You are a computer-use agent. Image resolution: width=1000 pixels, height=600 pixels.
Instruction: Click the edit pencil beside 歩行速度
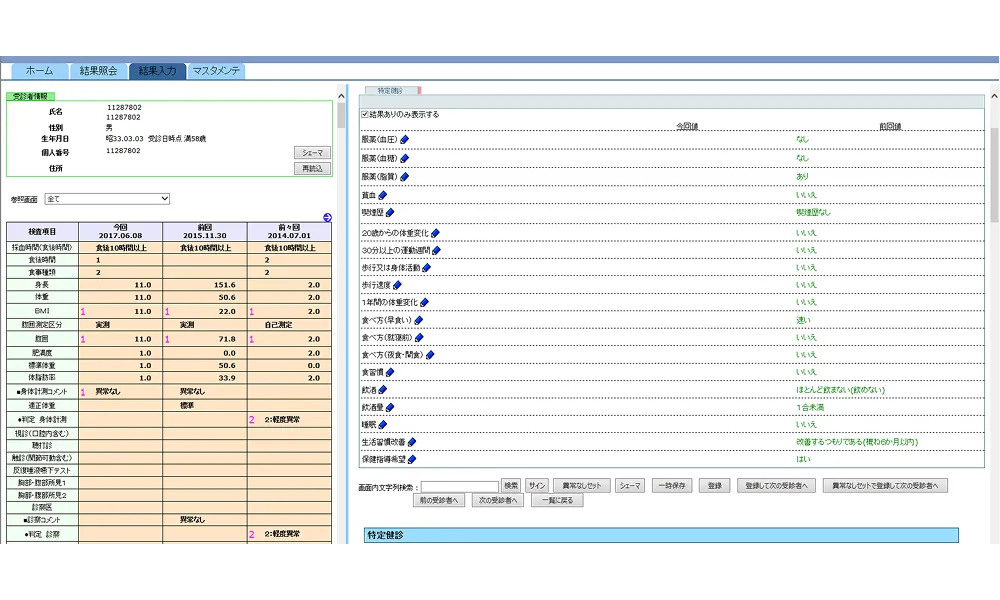click(x=397, y=285)
